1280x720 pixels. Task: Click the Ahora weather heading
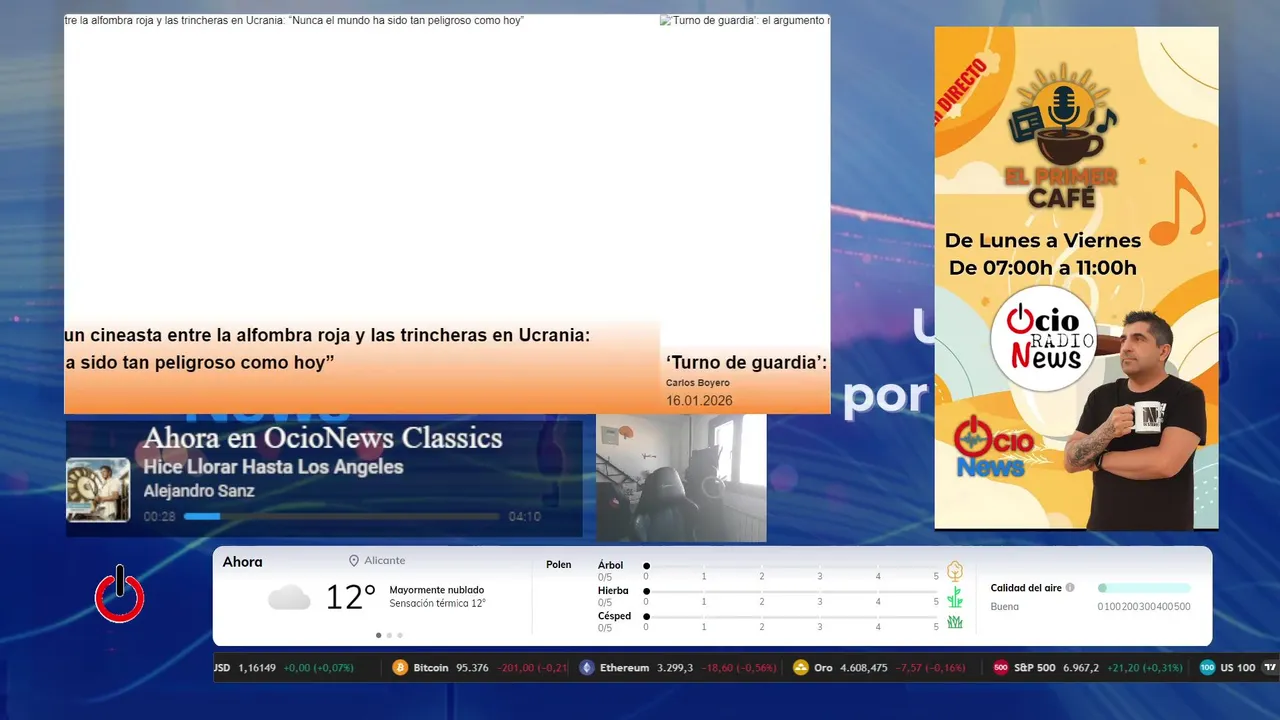(243, 562)
